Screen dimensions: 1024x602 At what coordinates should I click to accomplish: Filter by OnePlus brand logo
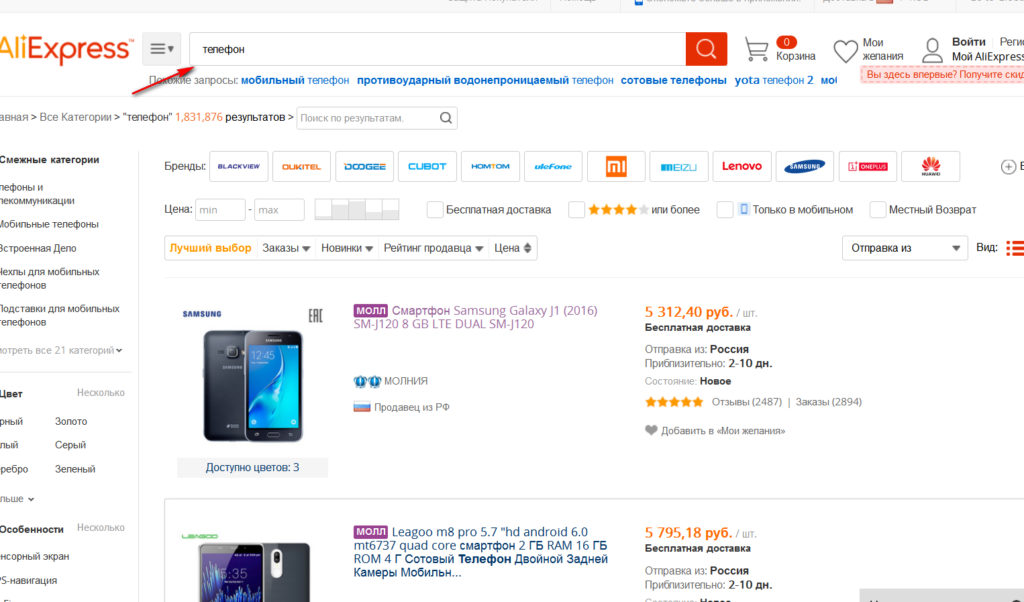(868, 166)
